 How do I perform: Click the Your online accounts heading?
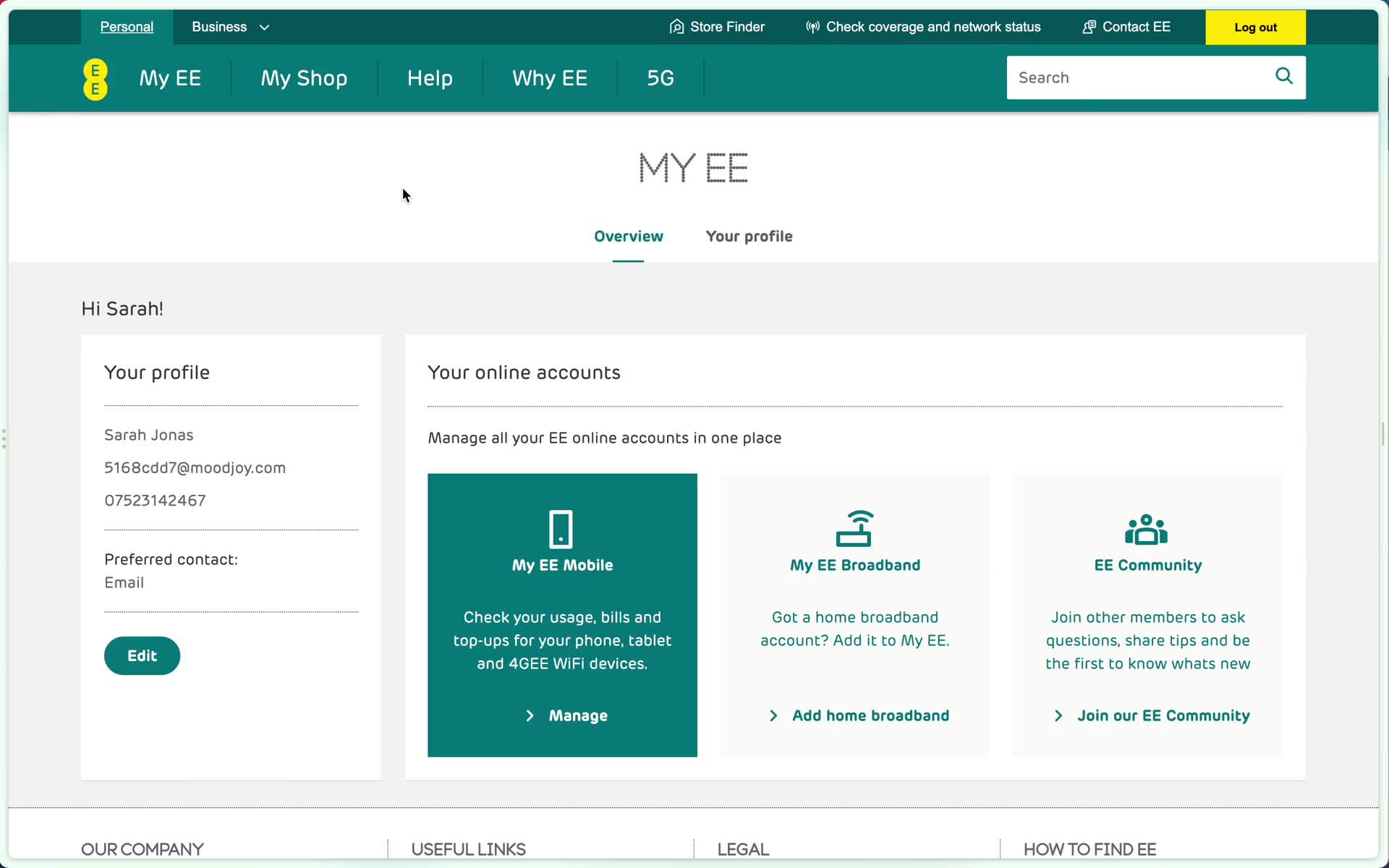pyautogui.click(x=524, y=373)
